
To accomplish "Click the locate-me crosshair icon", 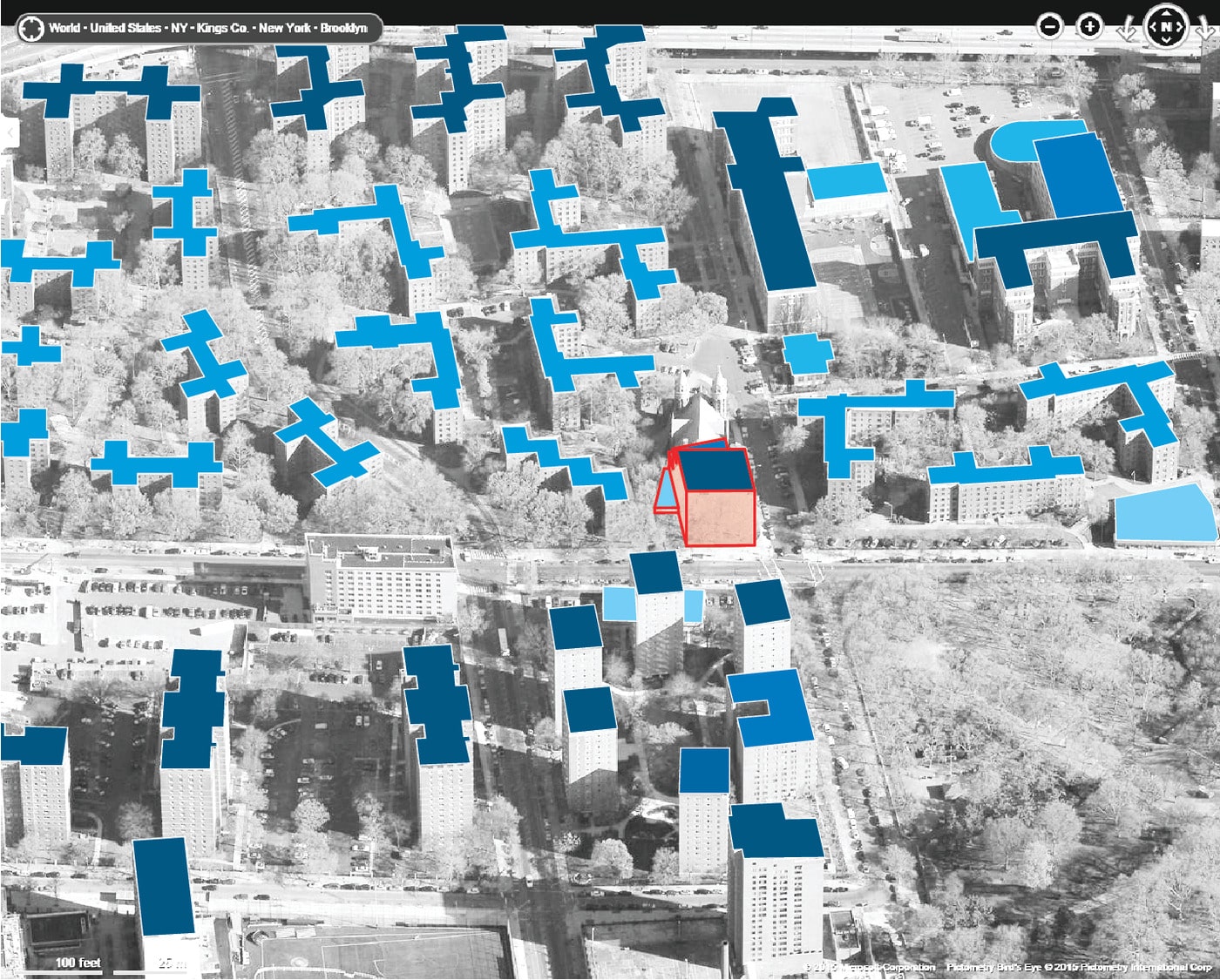I will (x=30, y=28).
